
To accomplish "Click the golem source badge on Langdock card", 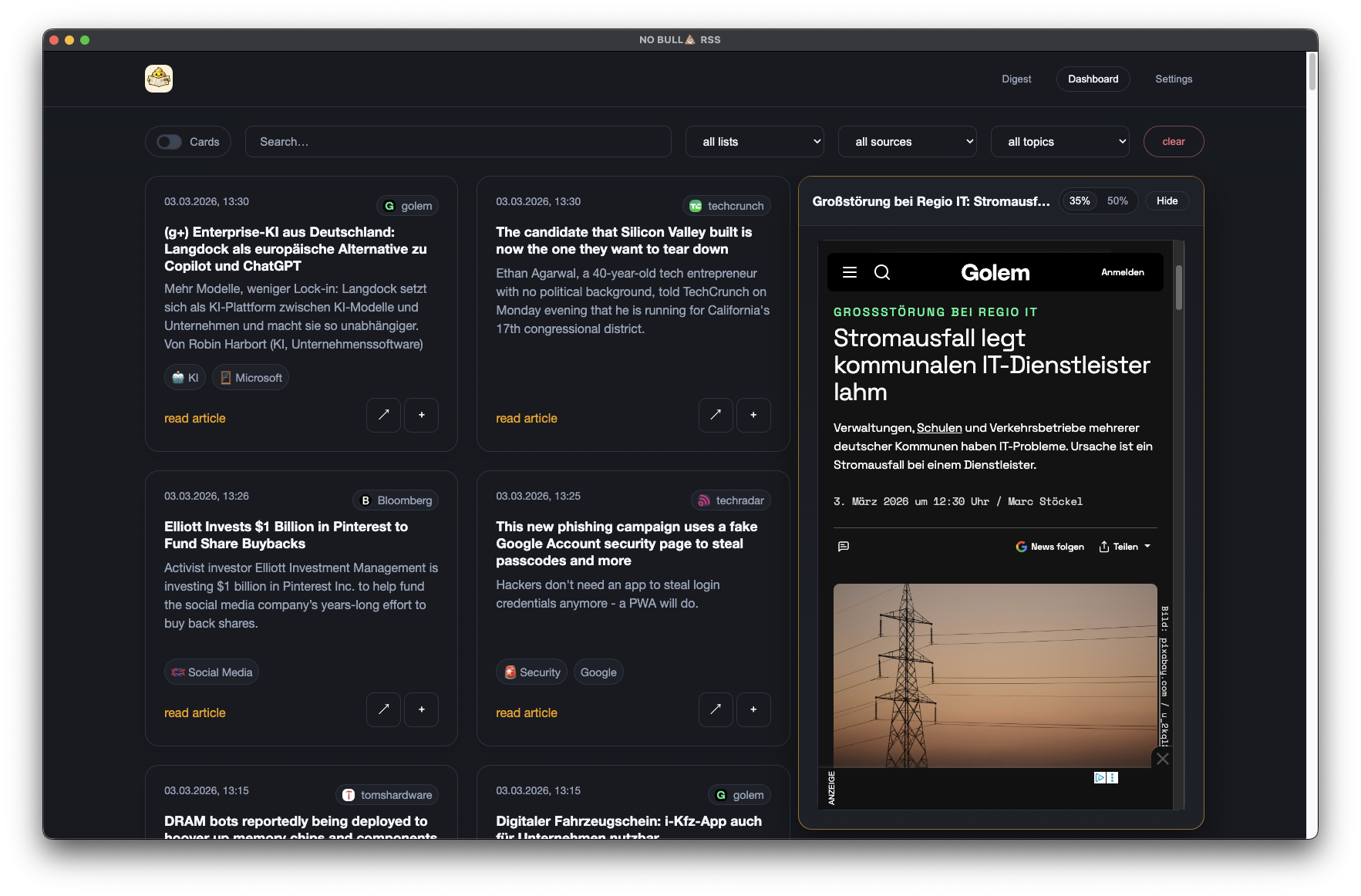I will (x=407, y=206).
